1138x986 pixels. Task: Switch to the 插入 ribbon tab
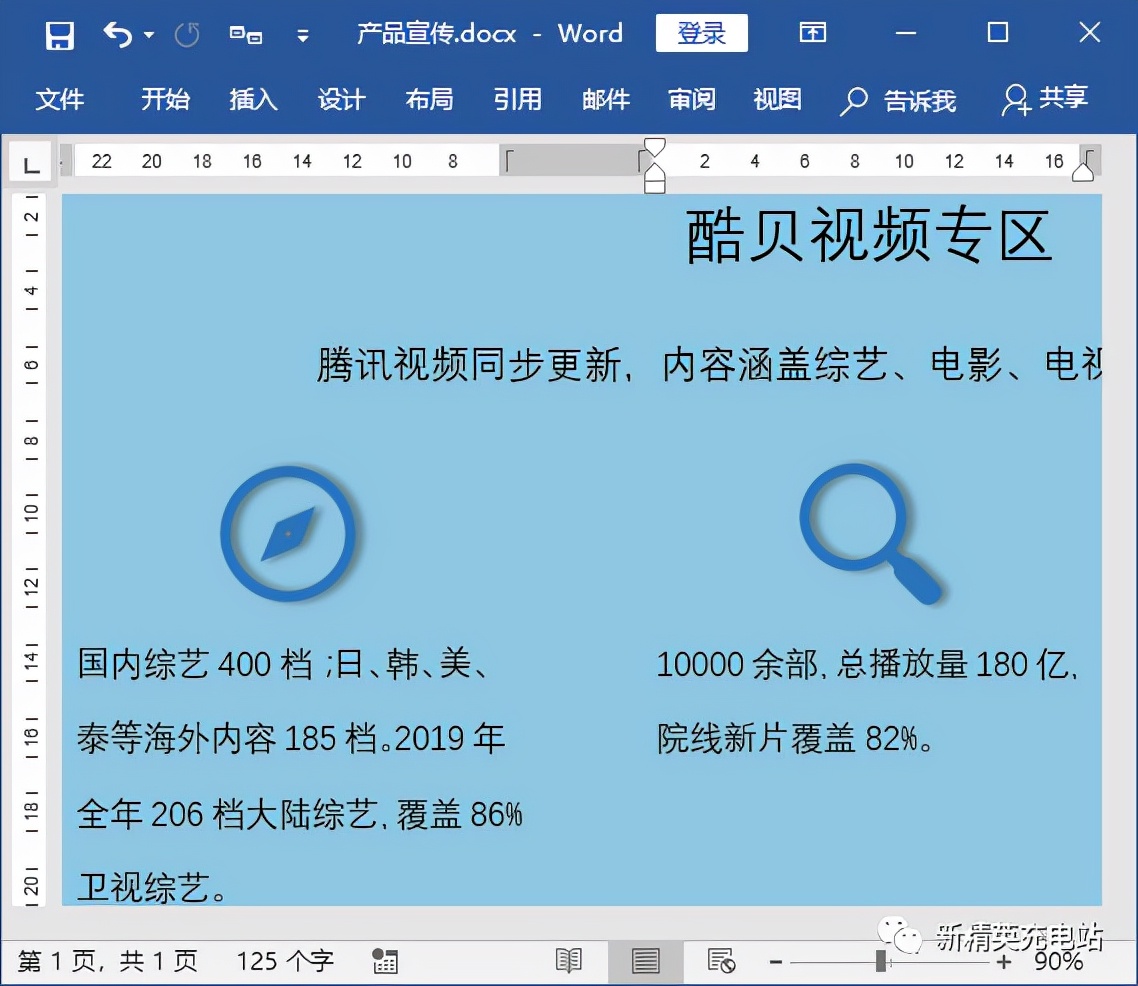[x=252, y=100]
